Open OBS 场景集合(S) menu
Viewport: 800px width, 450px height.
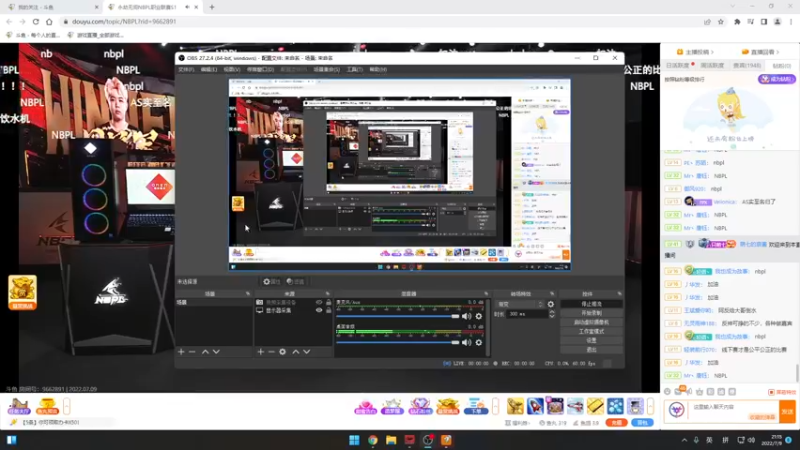pyautogui.click(x=327, y=69)
